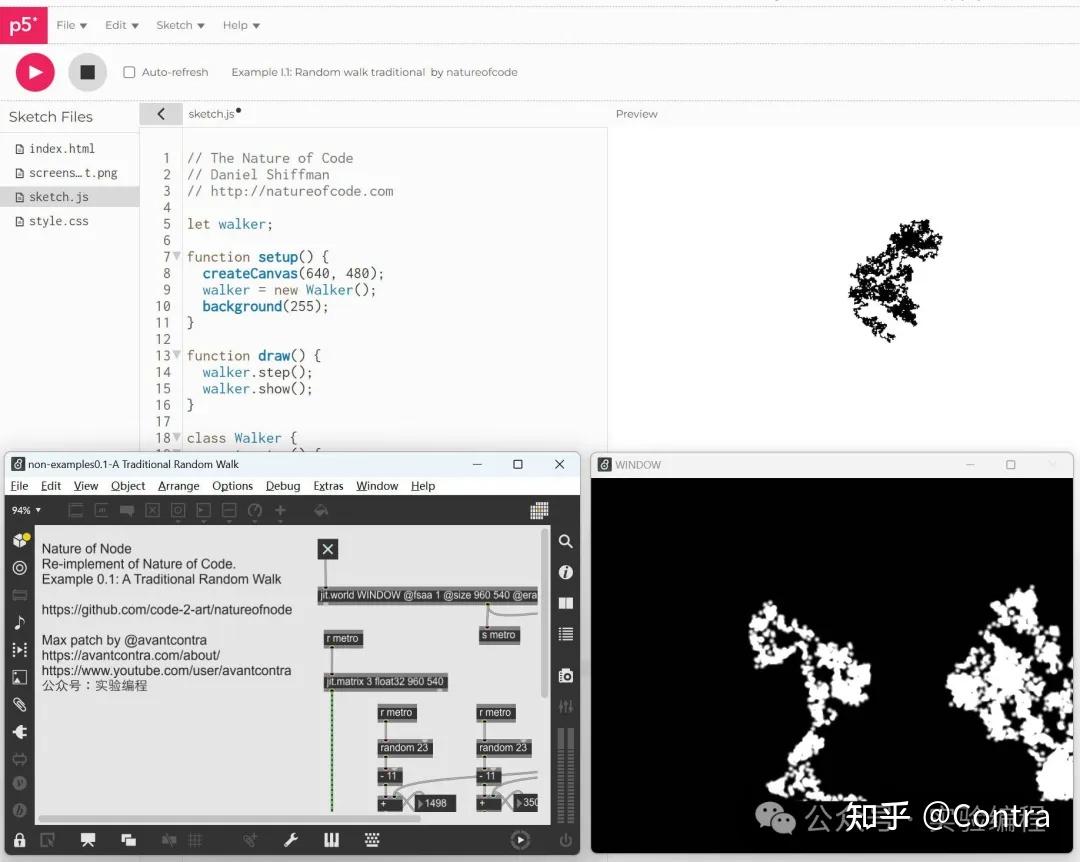Run the sketch with the play button
Image resolution: width=1080 pixels, height=862 pixels.
(x=33, y=72)
